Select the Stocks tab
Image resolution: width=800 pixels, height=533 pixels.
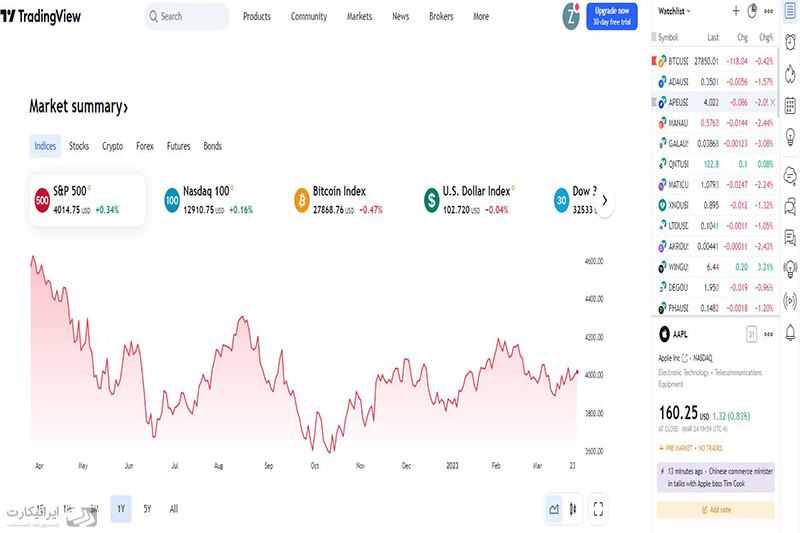(79, 146)
